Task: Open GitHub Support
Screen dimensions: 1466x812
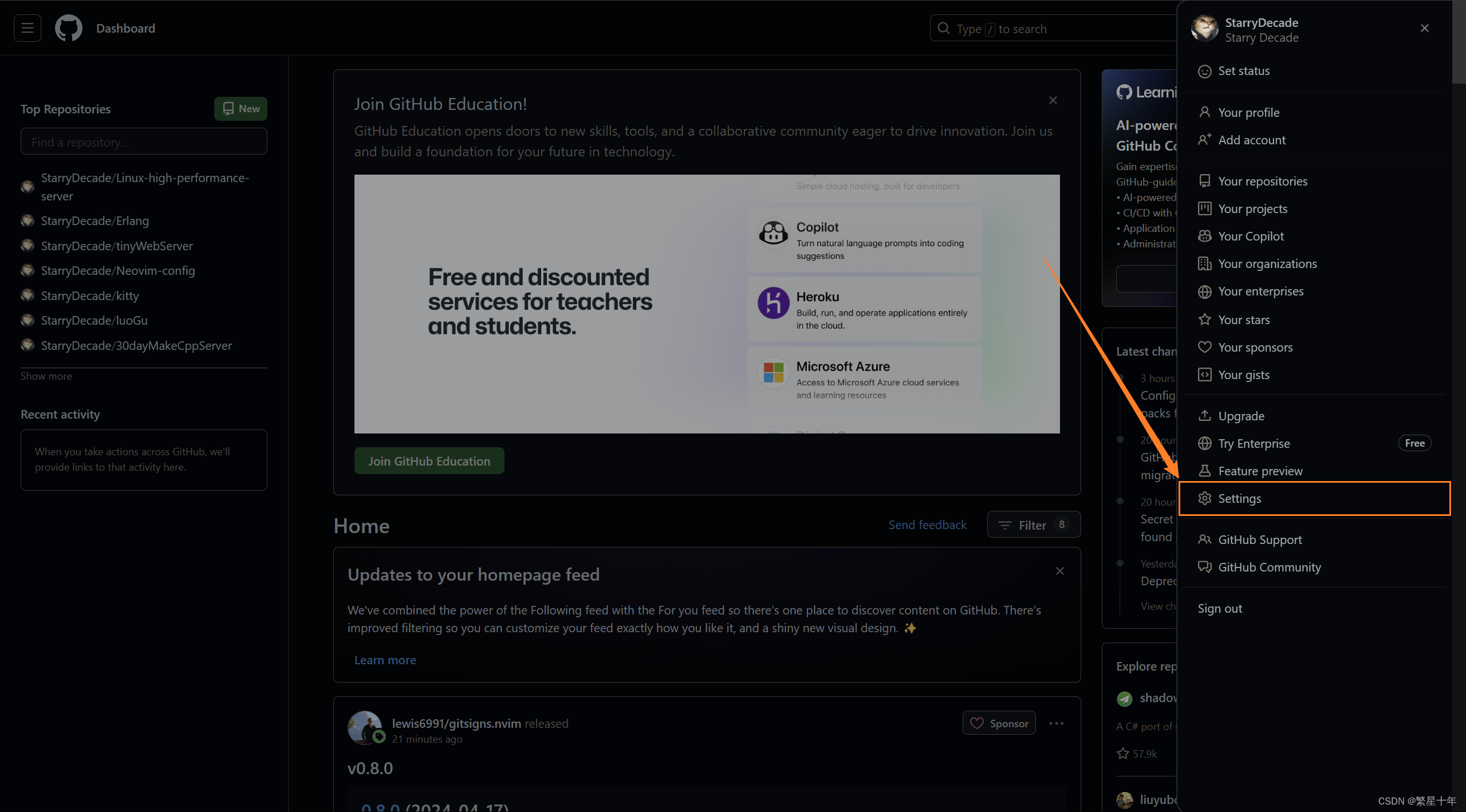Action: 1315,539
